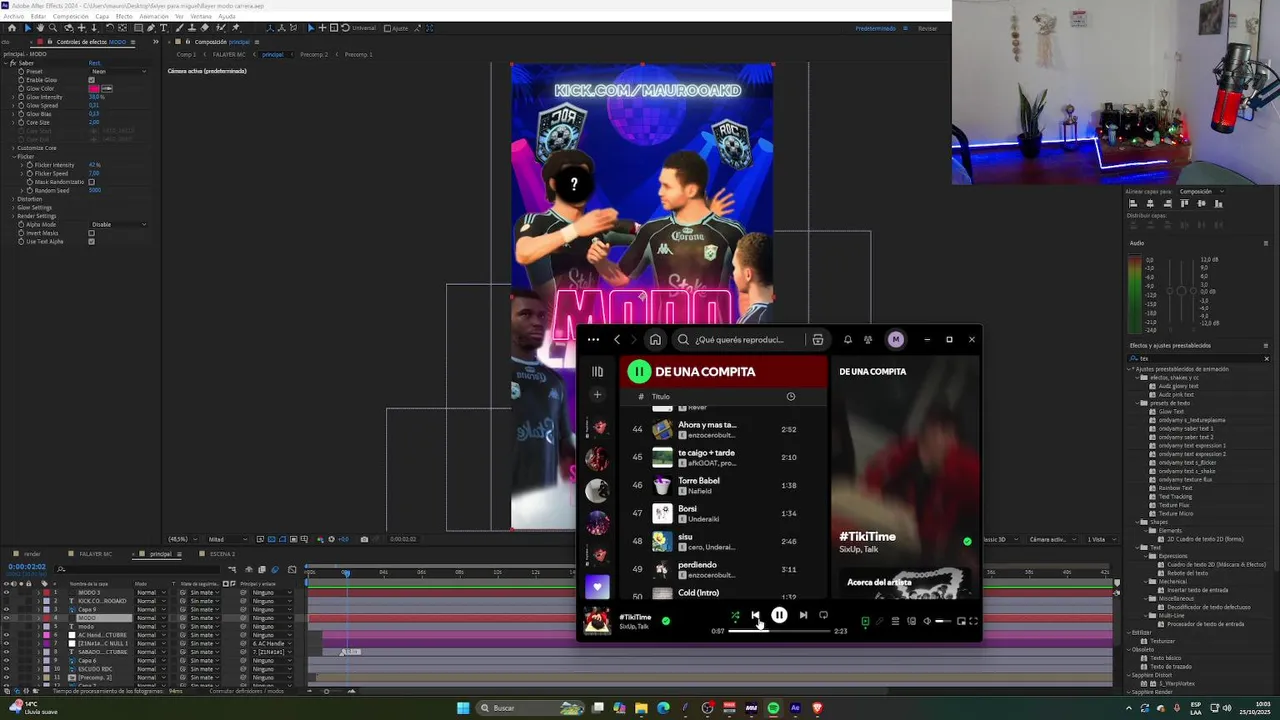Enter Spotify fullscreen view
Screen dimensions: 1280x720
[974, 621]
